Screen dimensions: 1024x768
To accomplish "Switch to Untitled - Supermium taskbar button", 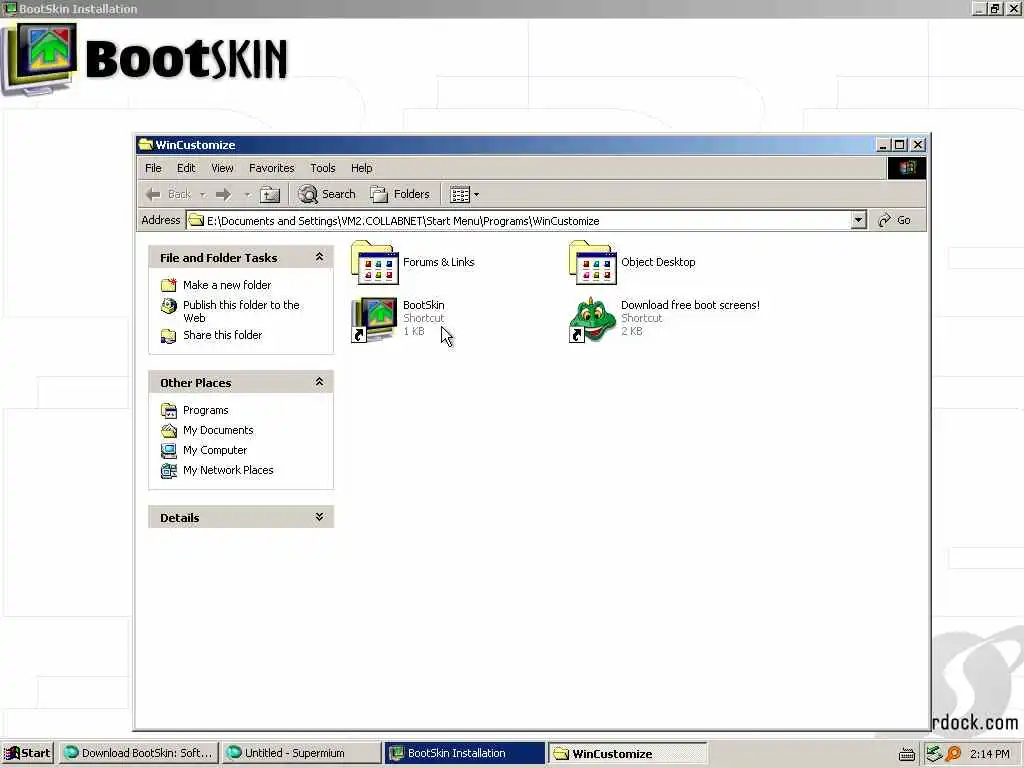I will coord(300,754).
